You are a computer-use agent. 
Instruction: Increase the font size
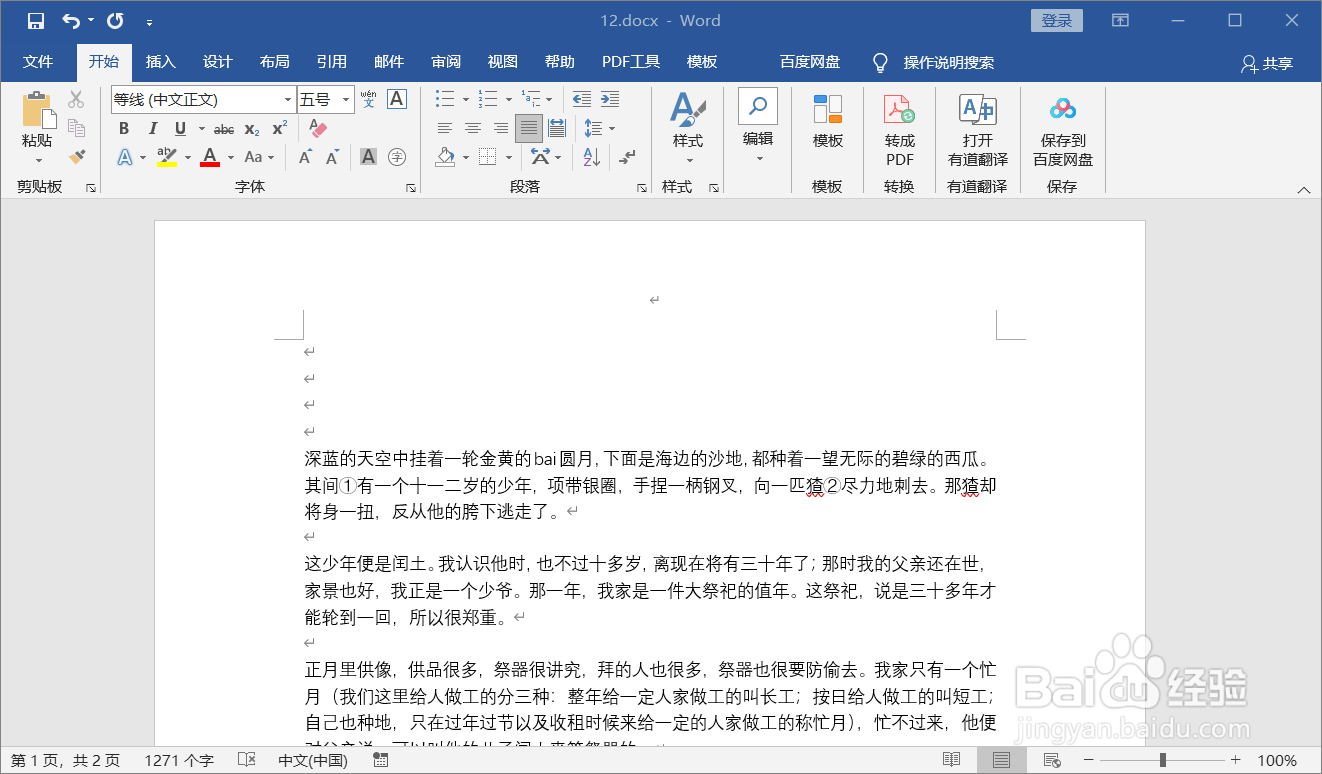tap(305, 157)
